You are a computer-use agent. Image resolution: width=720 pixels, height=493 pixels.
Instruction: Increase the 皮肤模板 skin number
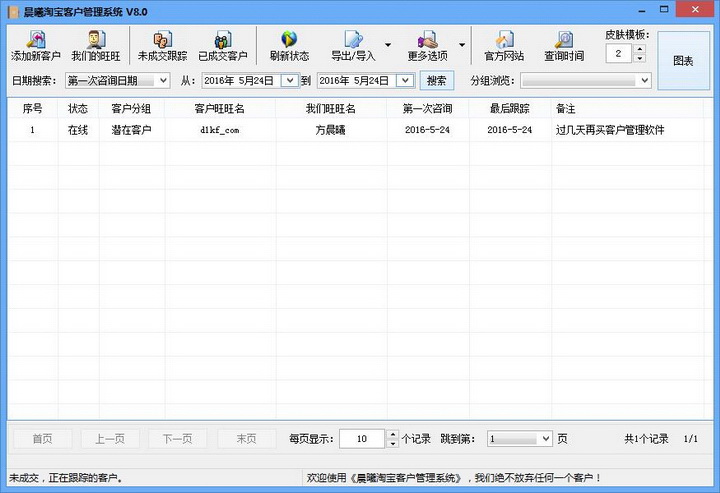pos(640,49)
